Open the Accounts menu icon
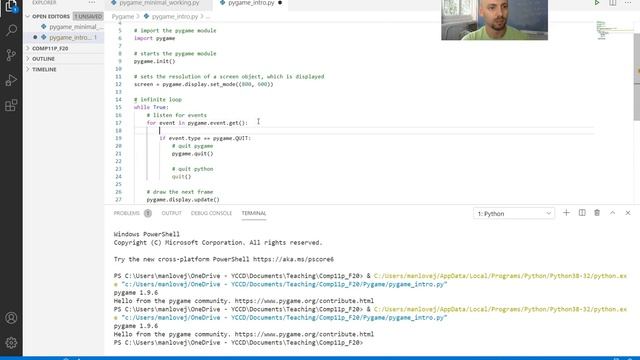This screenshot has width=640, height=360. [x=11, y=318]
